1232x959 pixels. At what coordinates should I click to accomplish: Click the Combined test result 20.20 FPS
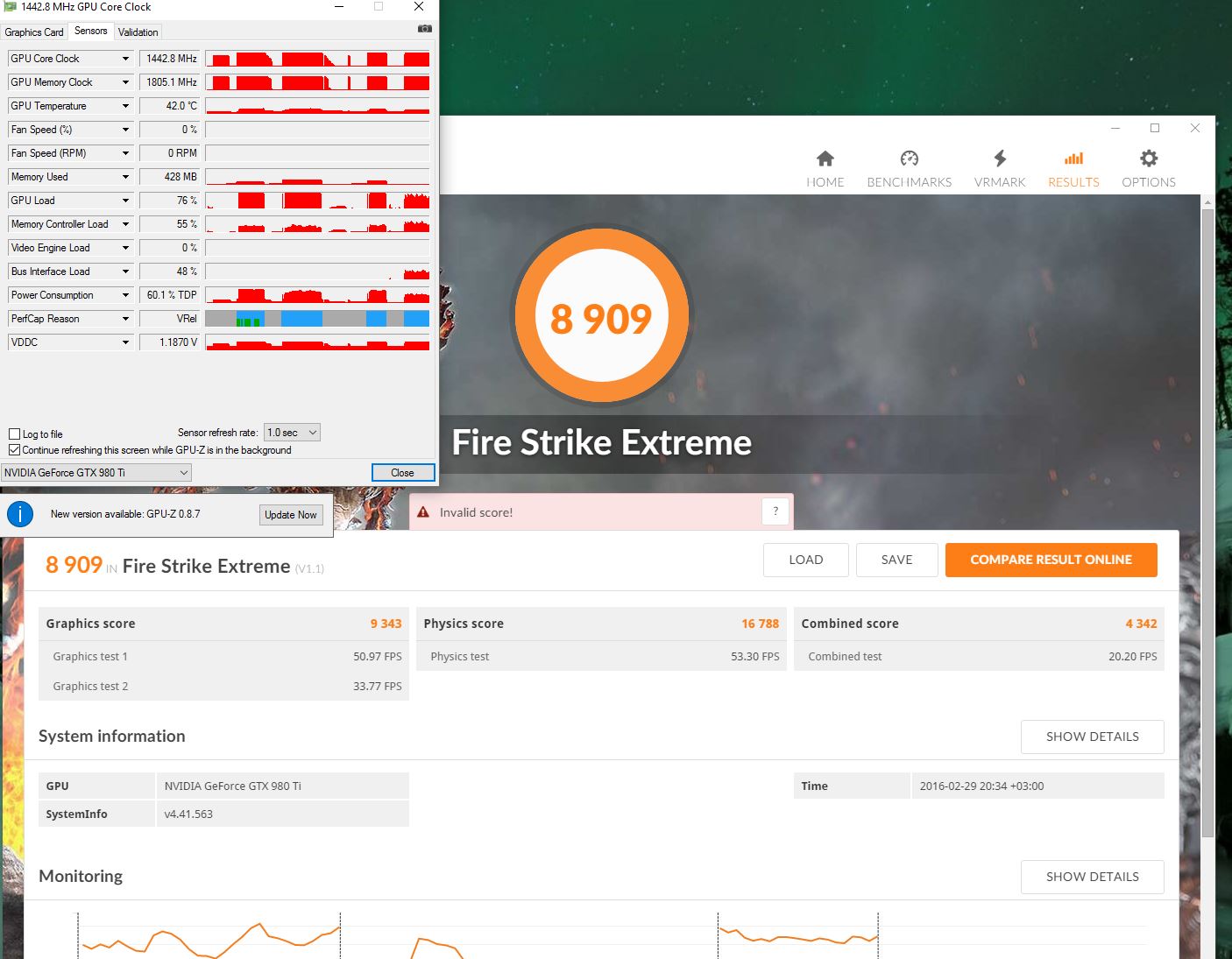[1133, 656]
